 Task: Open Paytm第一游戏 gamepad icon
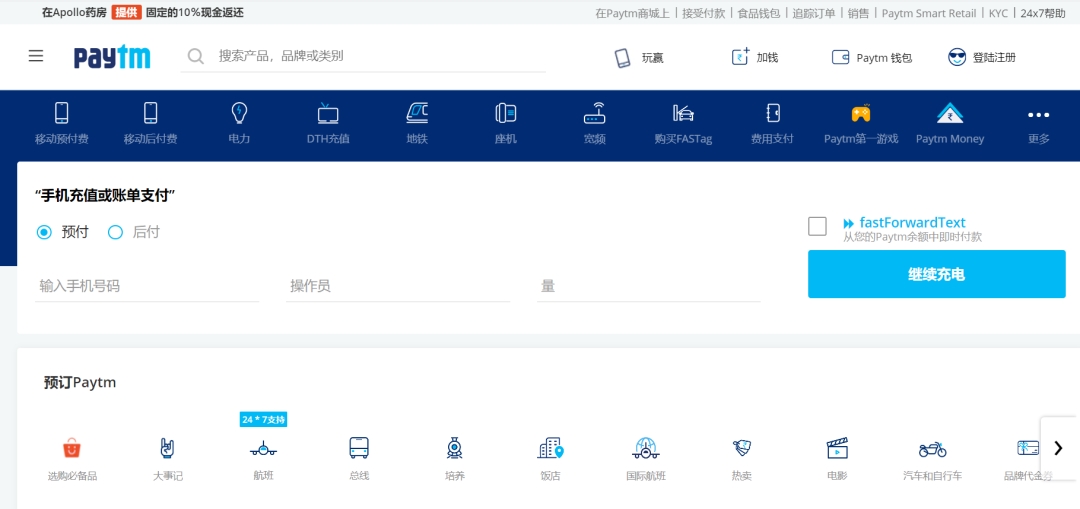(861, 113)
